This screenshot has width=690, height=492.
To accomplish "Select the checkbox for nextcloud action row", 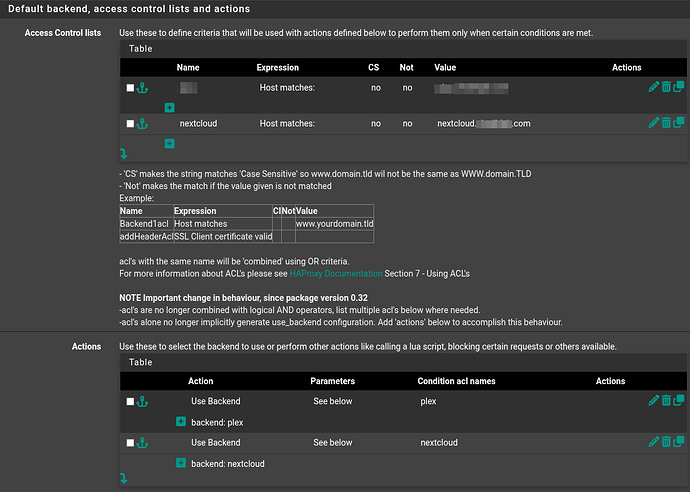I will [130, 442].
